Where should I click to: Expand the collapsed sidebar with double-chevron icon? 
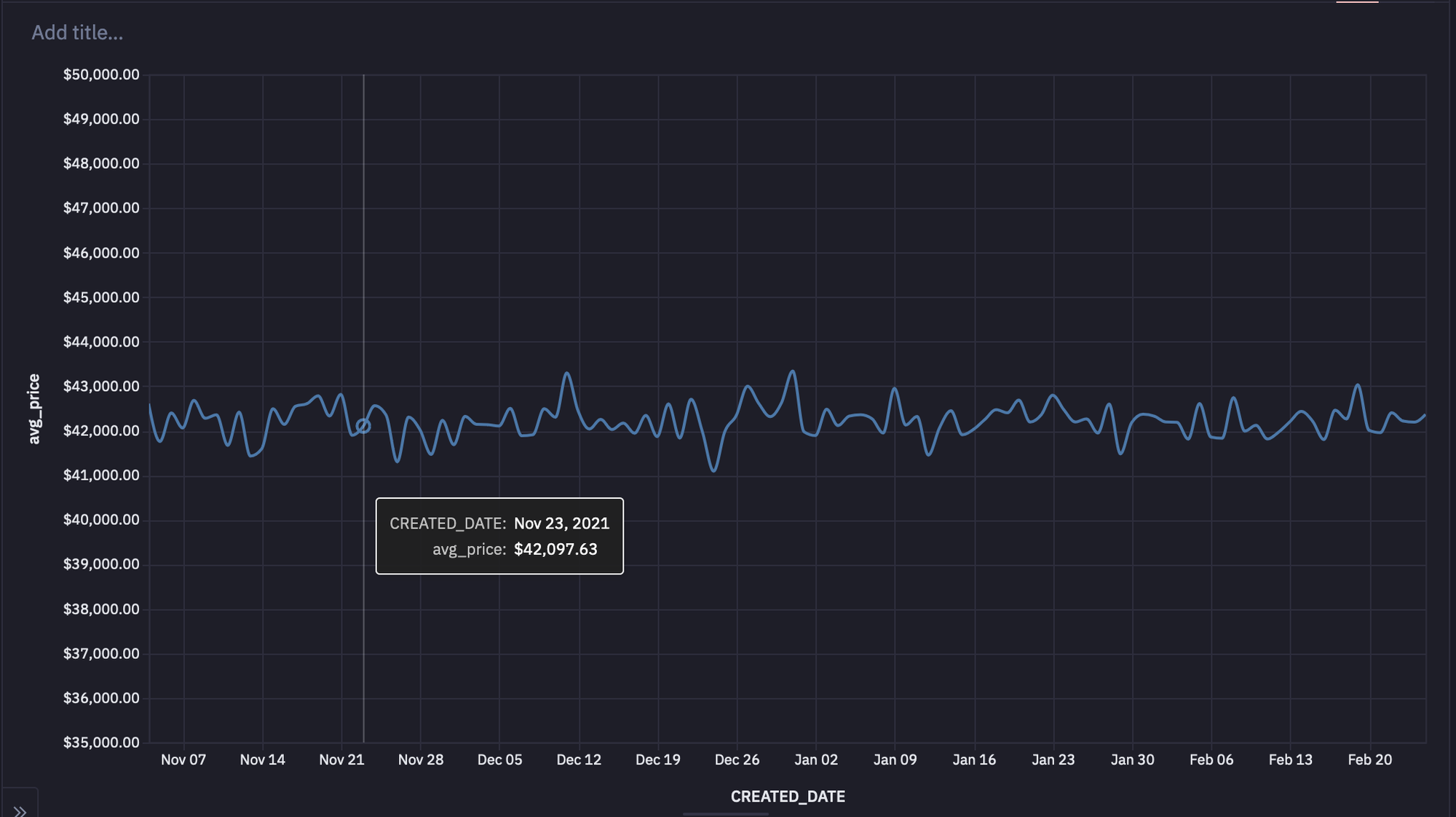tap(20, 810)
